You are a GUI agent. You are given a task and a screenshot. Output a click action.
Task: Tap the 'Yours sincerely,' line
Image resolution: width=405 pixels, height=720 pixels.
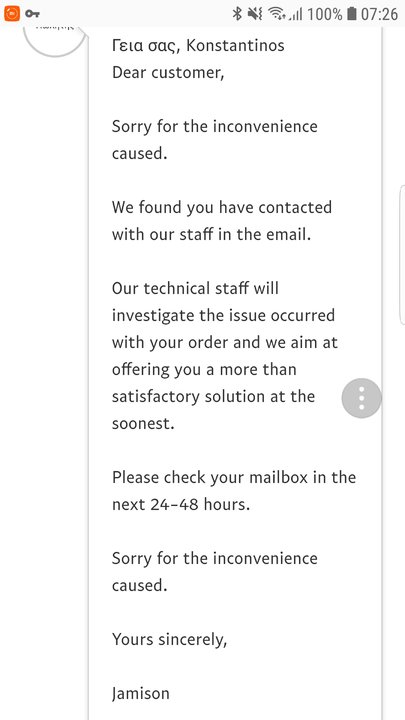[169, 640]
